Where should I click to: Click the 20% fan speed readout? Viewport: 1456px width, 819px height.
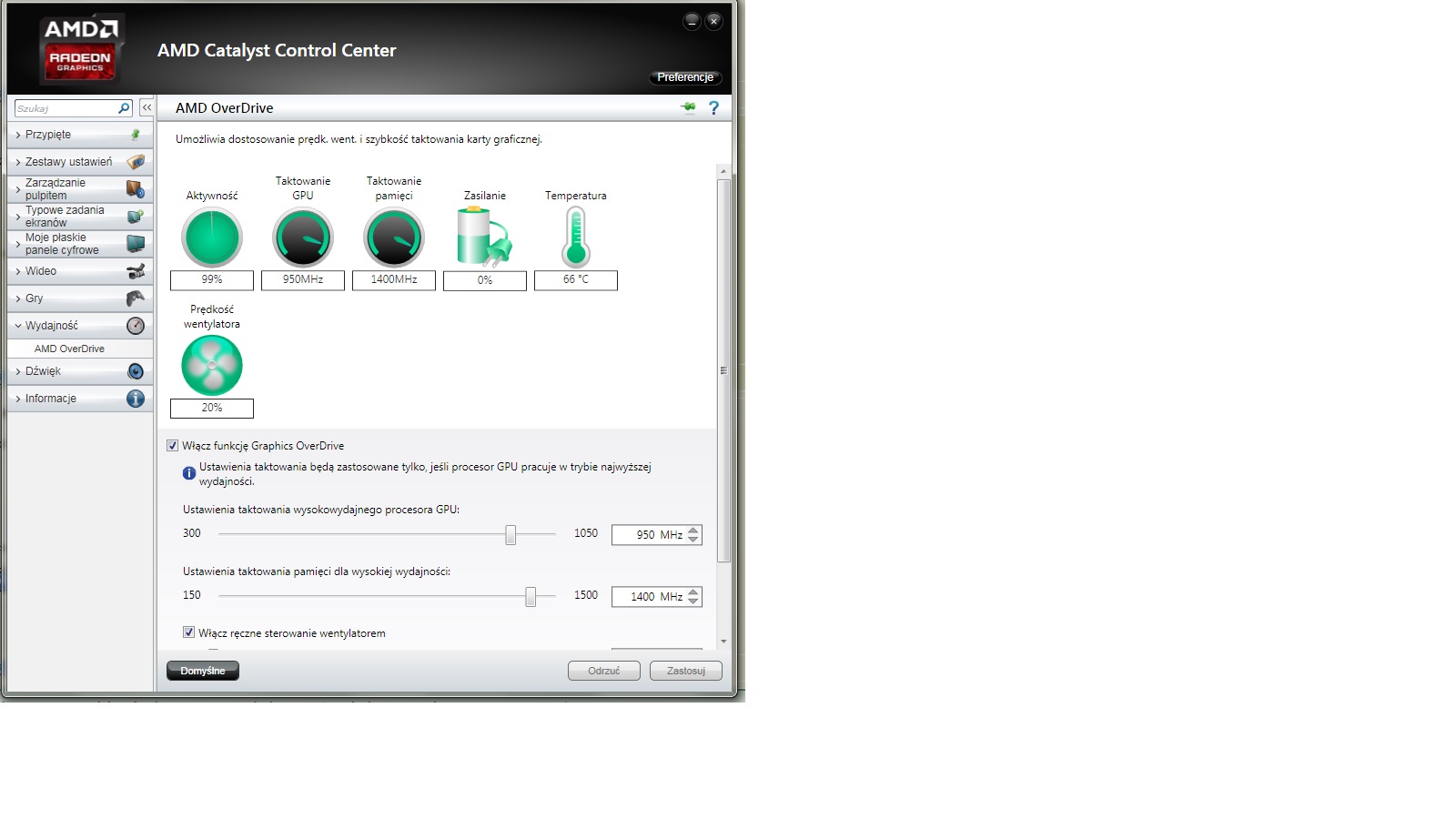pos(212,409)
